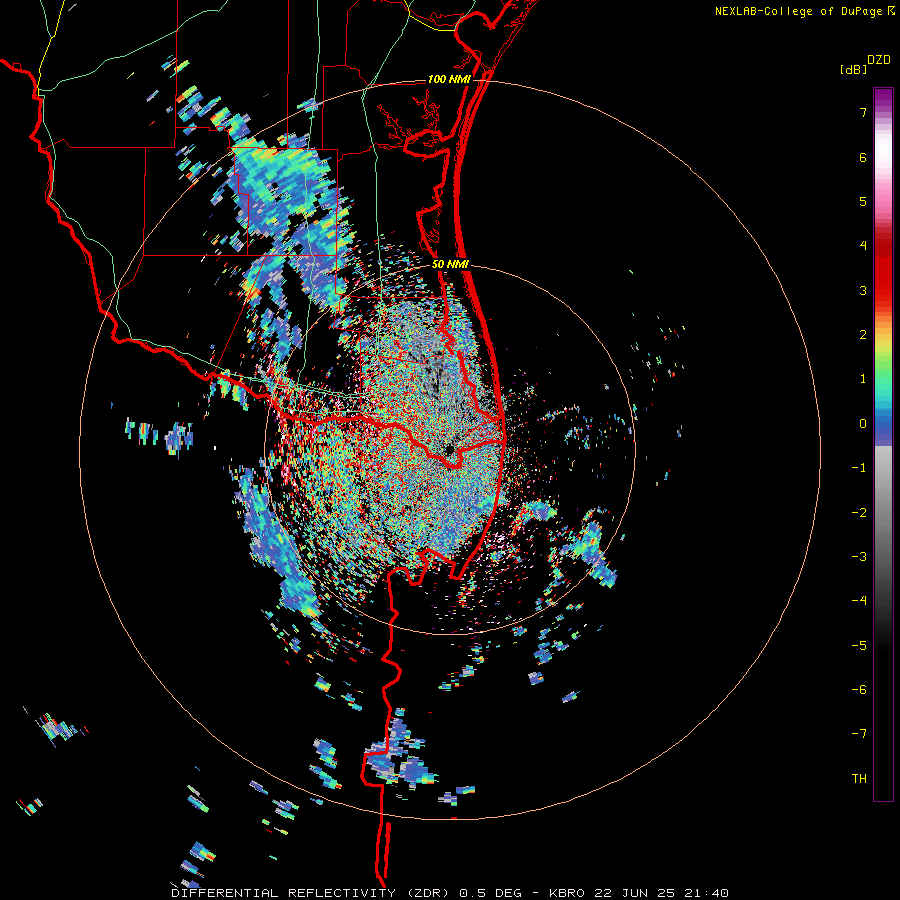The width and height of the screenshot is (900, 900).
Task: Click the -3 value on color scale
Action: 859,557
